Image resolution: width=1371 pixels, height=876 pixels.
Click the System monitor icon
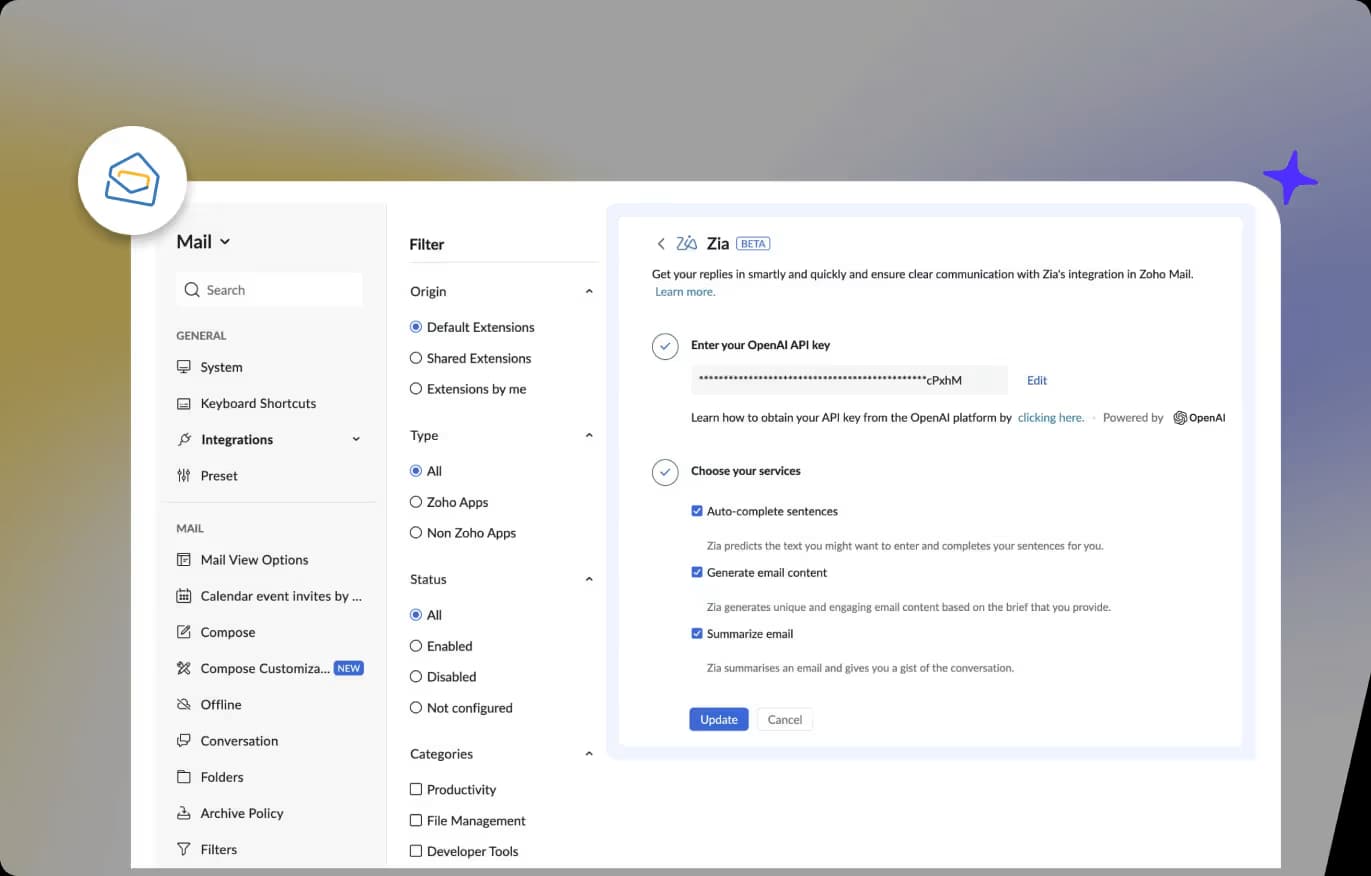tap(184, 367)
